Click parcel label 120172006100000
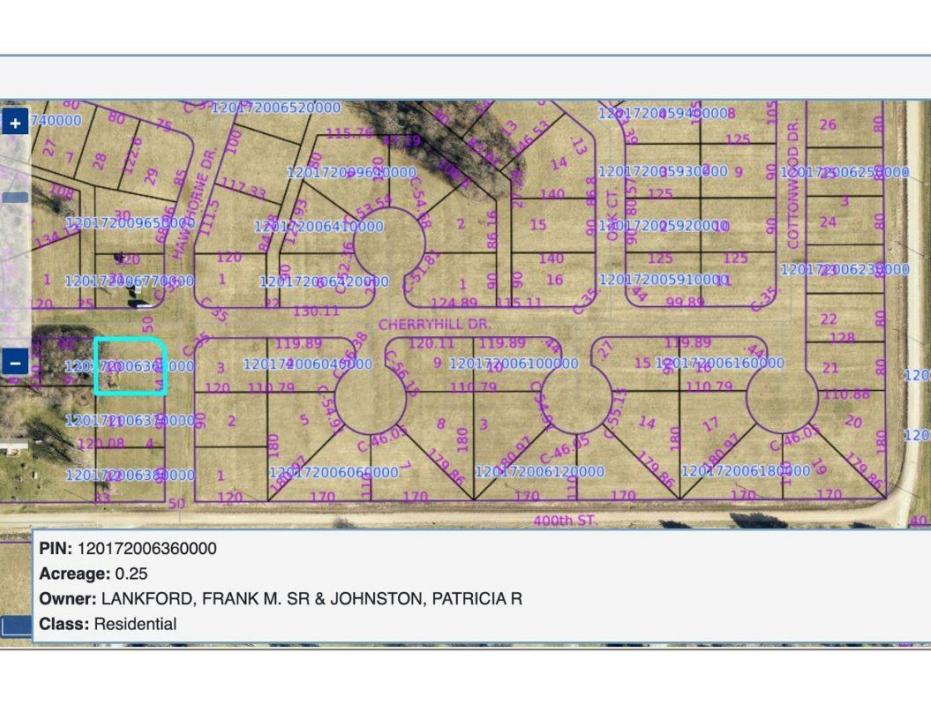 pyautogui.click(x=514, y=363)
